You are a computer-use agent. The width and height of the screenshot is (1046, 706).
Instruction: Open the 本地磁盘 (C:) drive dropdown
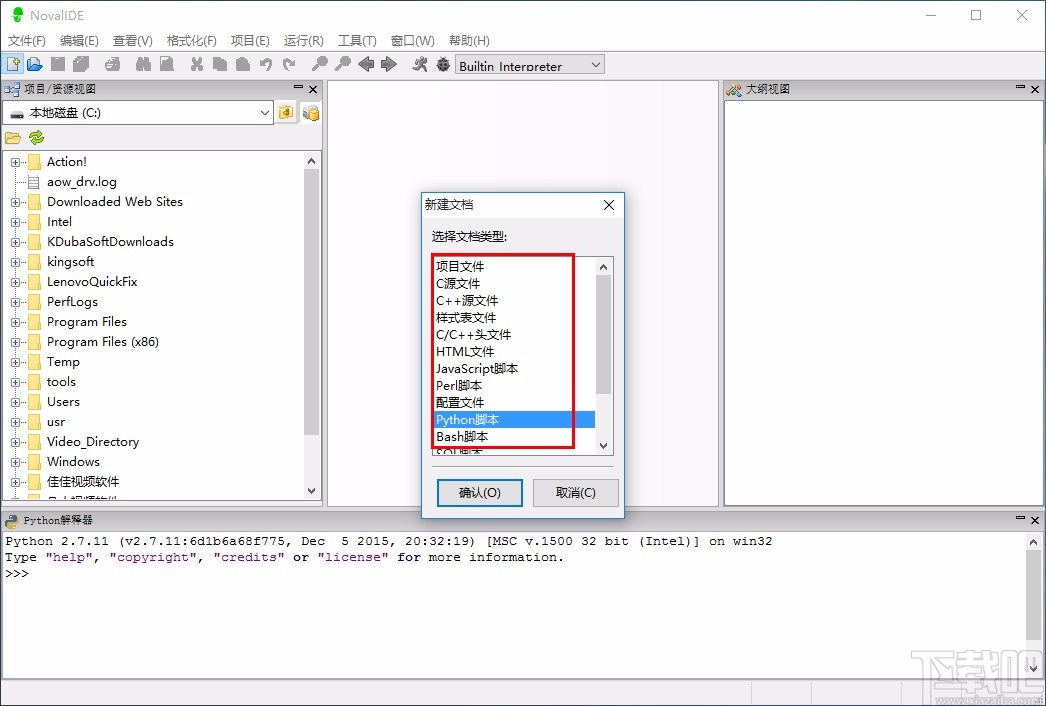click(x=265, y=113)
